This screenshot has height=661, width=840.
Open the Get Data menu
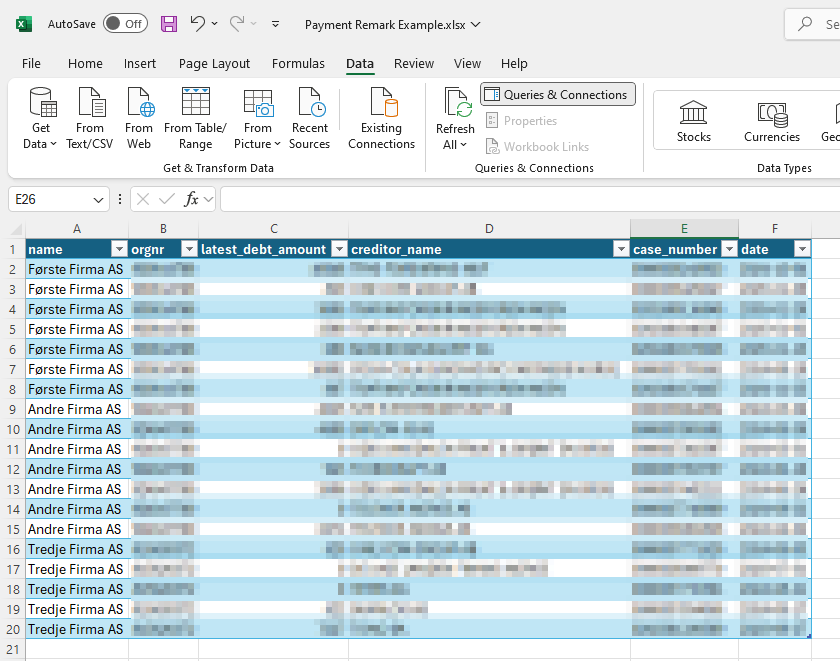(x=40, y=118)
